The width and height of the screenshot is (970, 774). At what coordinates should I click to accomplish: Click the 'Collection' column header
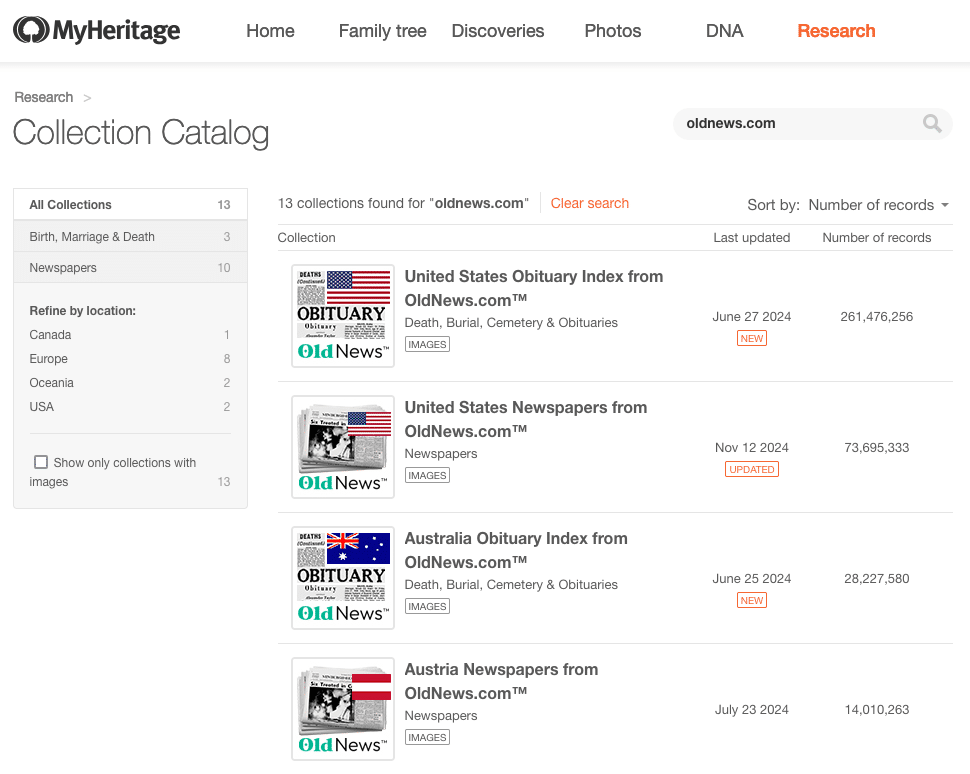307,238
